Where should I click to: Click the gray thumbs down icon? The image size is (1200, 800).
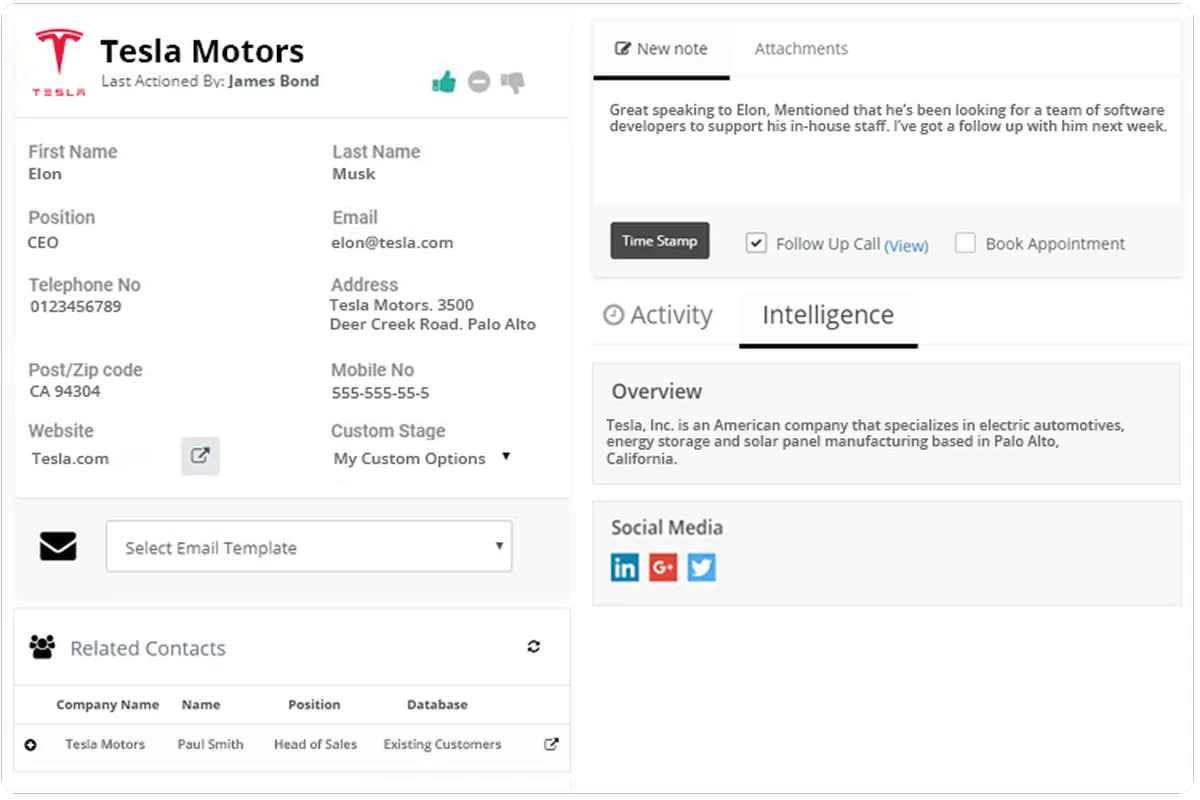coord(513,82)
